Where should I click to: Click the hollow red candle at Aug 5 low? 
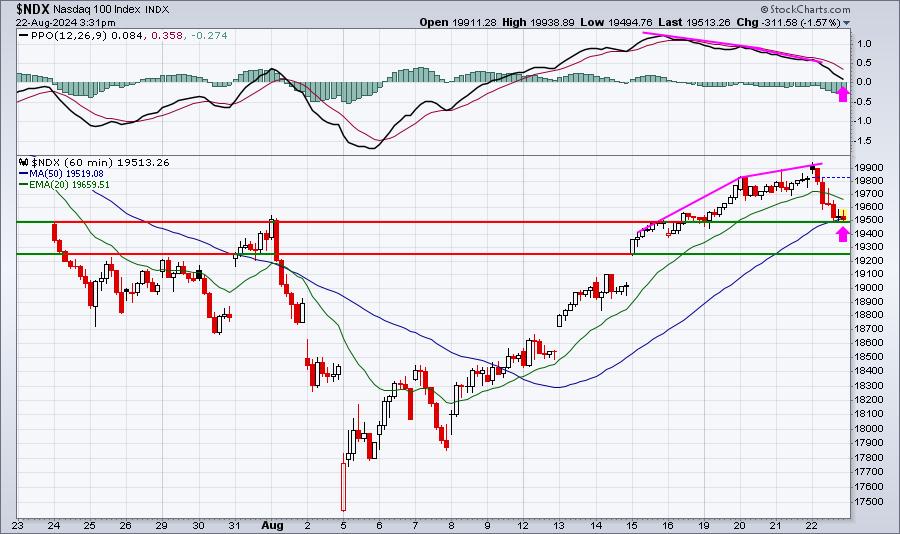pos(343,487)
